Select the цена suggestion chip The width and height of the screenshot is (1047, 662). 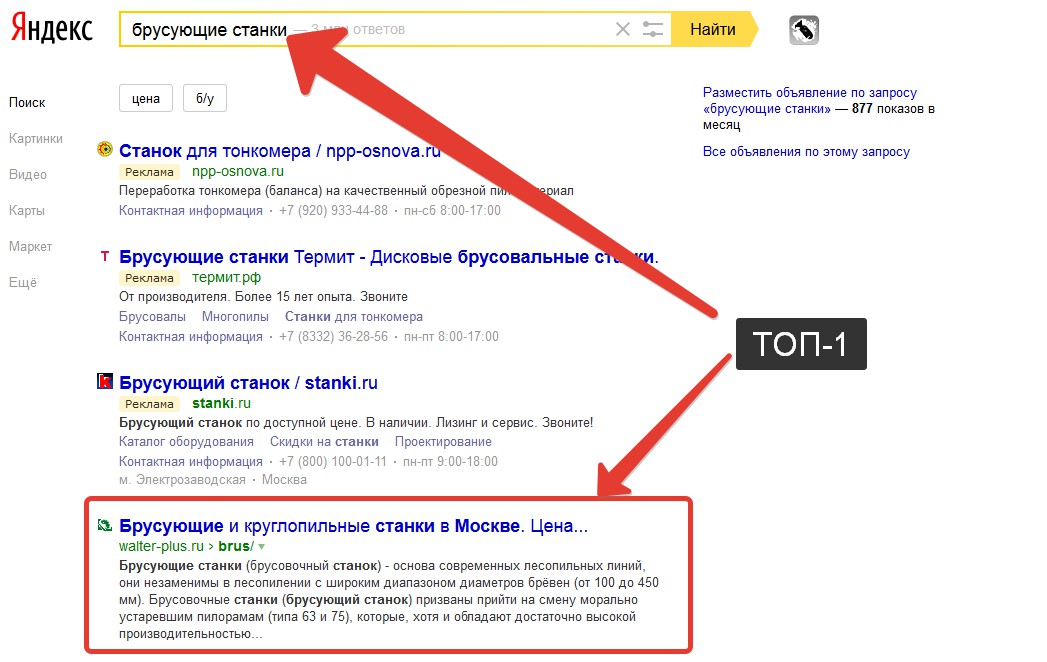pyautogui.click(x=146, y=98)
